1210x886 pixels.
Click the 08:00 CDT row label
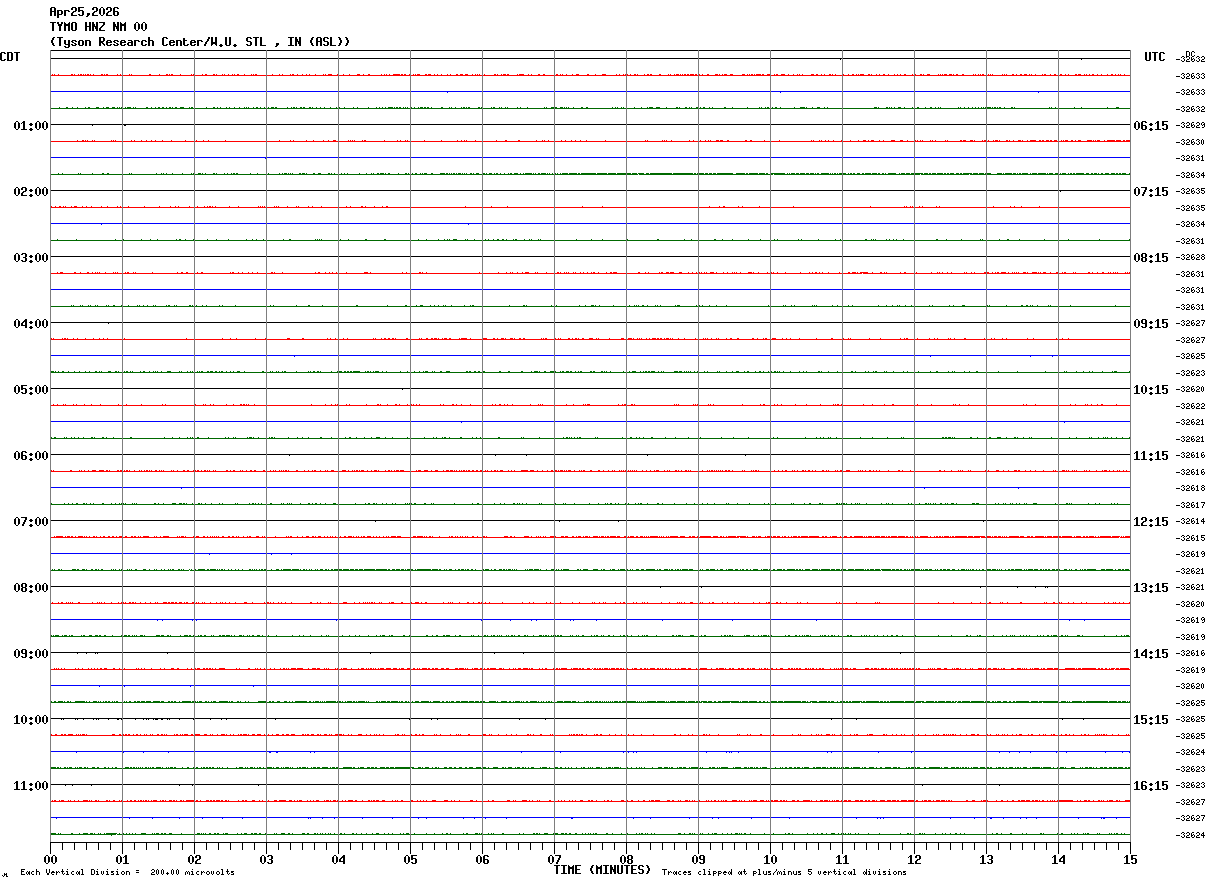(30, 587)
